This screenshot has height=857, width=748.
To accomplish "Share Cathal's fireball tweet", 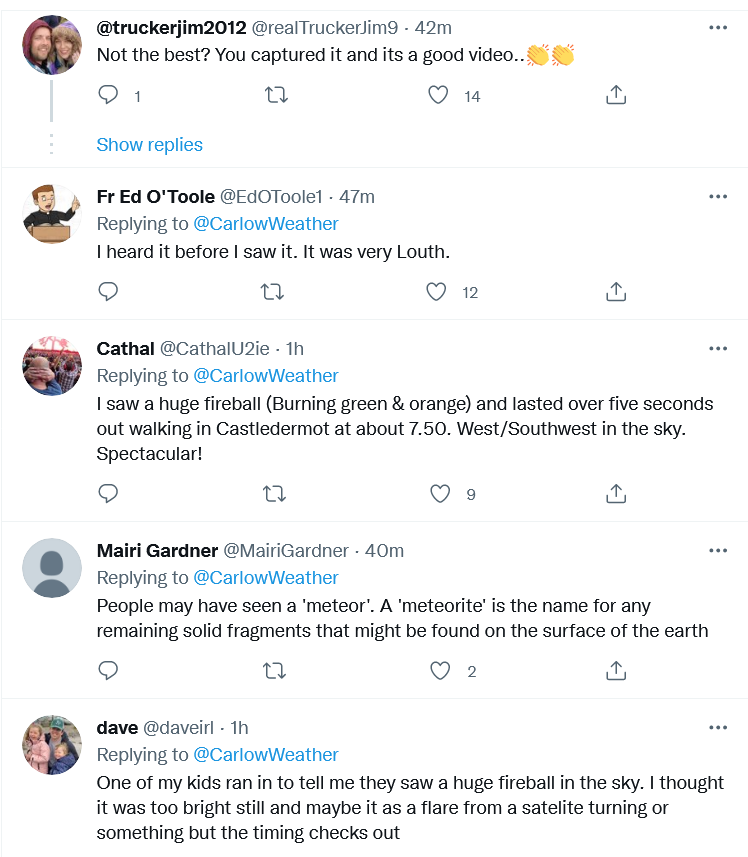I will 617,494.
